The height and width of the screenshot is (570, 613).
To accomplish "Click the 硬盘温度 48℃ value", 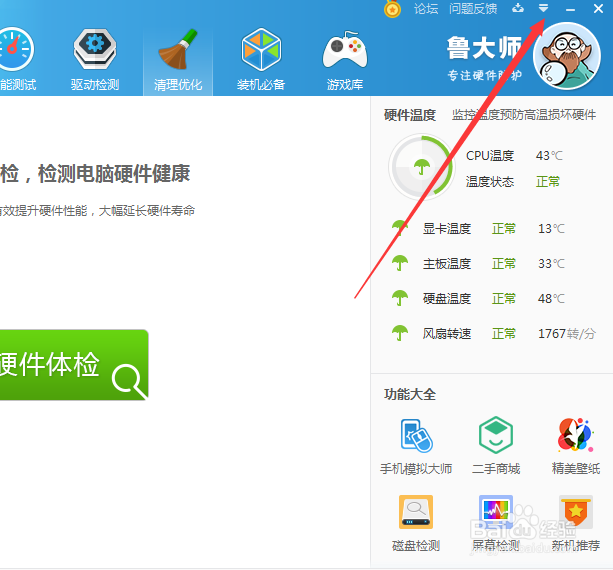I will (551, 299).
